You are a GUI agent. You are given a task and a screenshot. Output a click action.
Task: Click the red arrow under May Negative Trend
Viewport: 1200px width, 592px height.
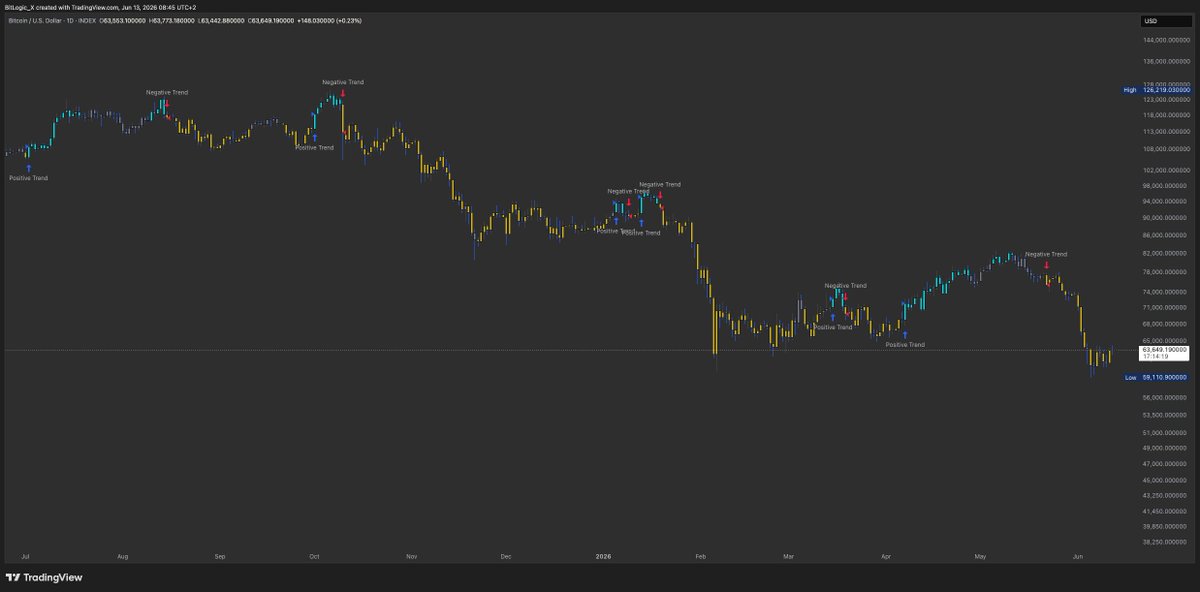coord(1046,264)
